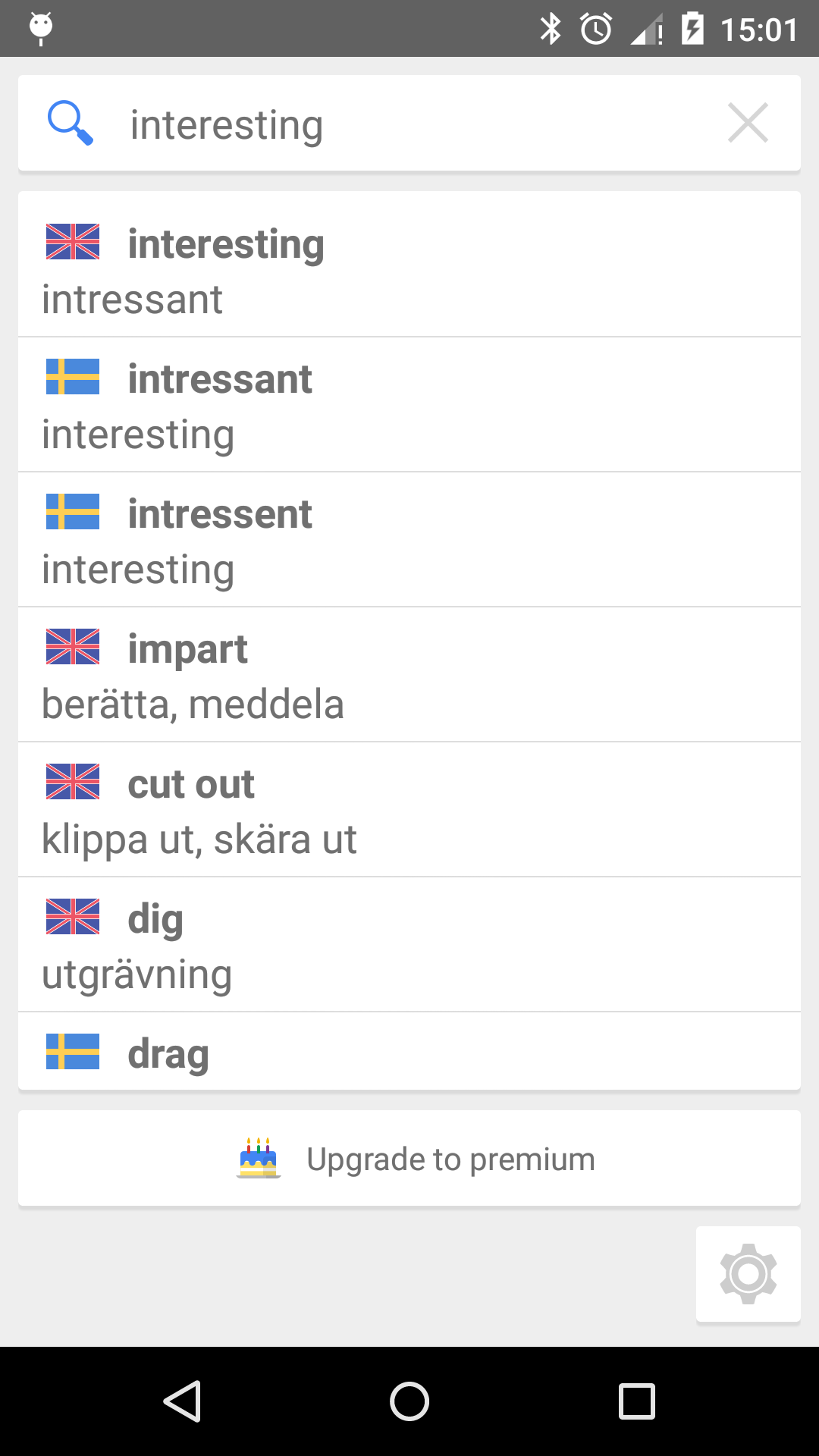This screenshot has width=819, height=1456.
Task: Open the recent apps square button
Action: (x=636, y=1401)
